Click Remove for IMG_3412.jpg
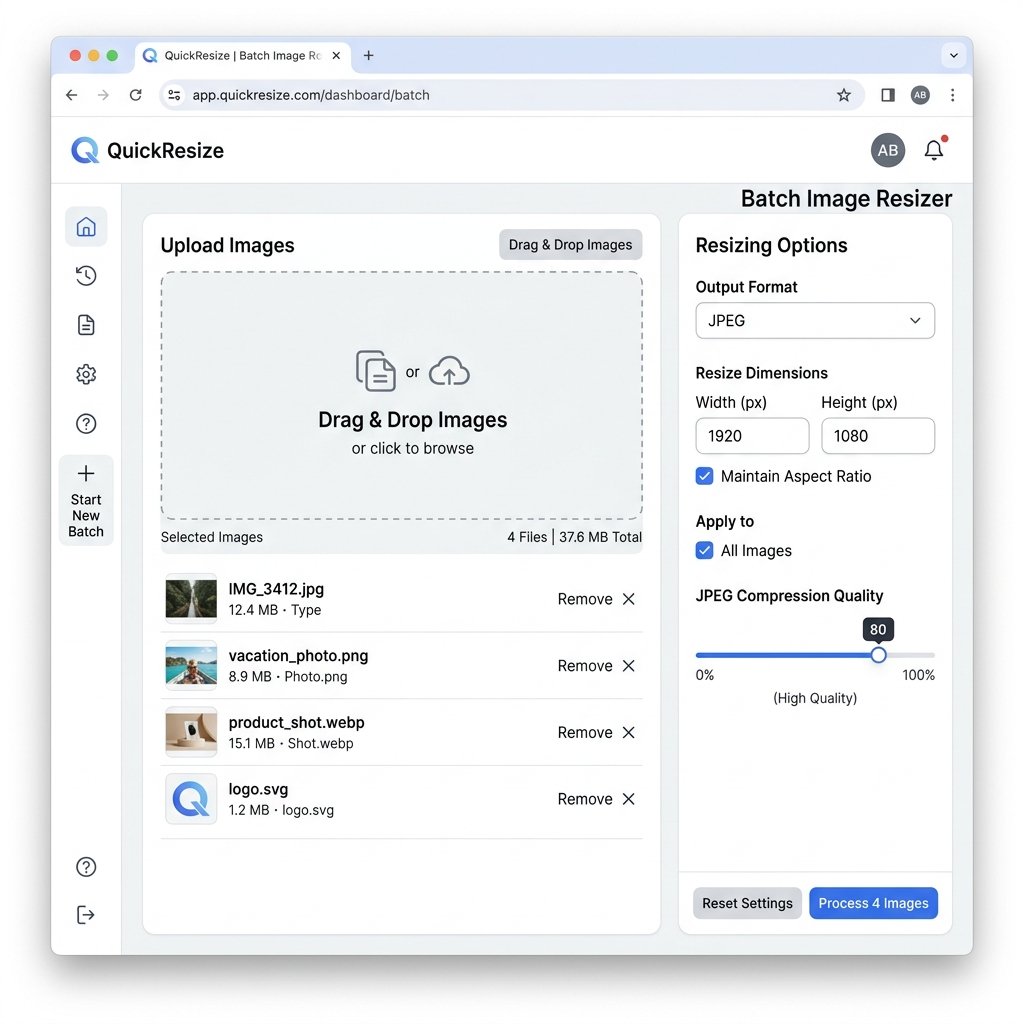Image resolution: width=1024 pixels, height=1024 pixels. click(585, 599)
